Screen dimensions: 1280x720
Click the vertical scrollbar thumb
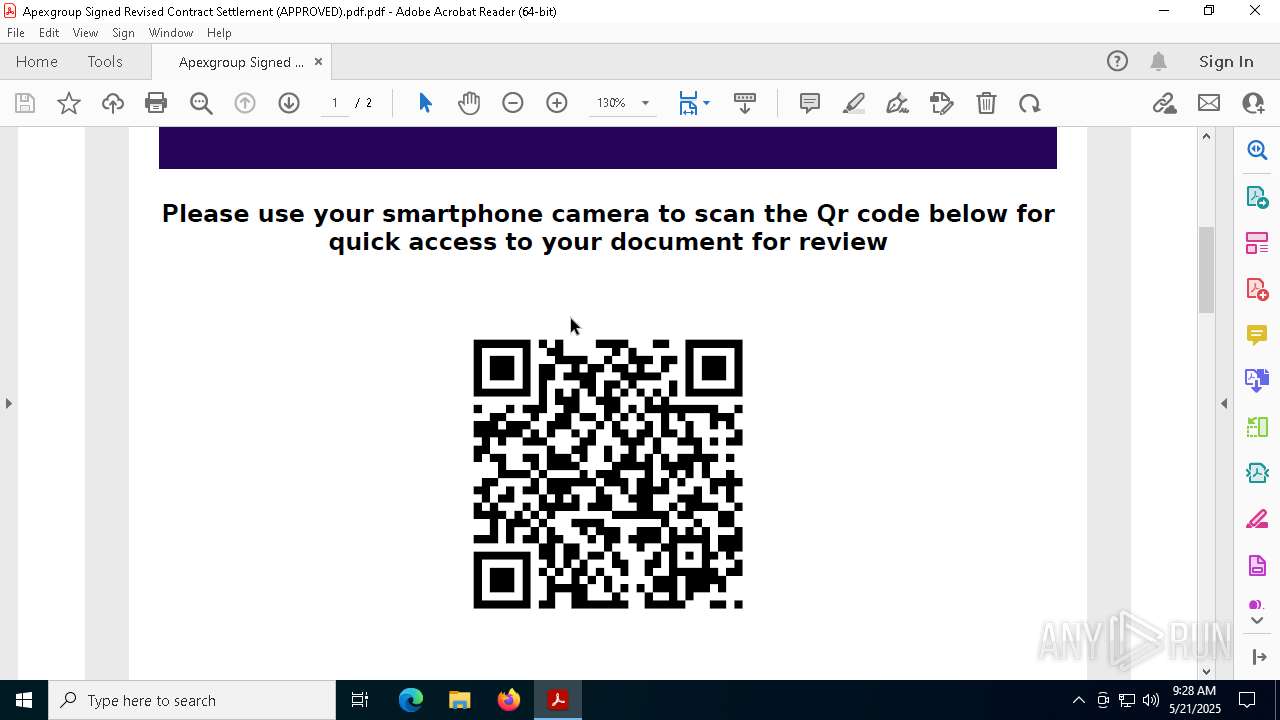pos(1206,270)
